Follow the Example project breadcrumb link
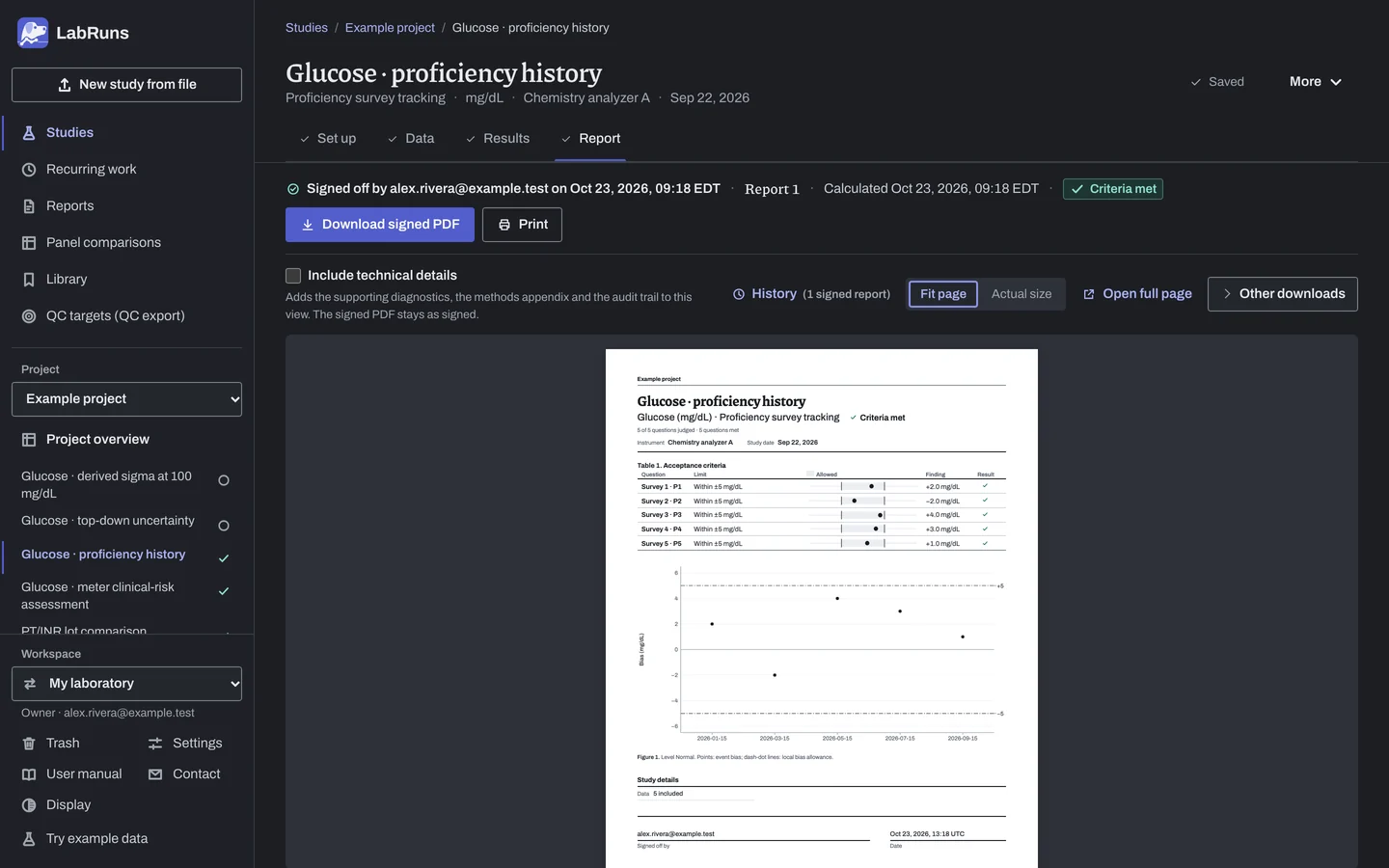 point(390,28)
